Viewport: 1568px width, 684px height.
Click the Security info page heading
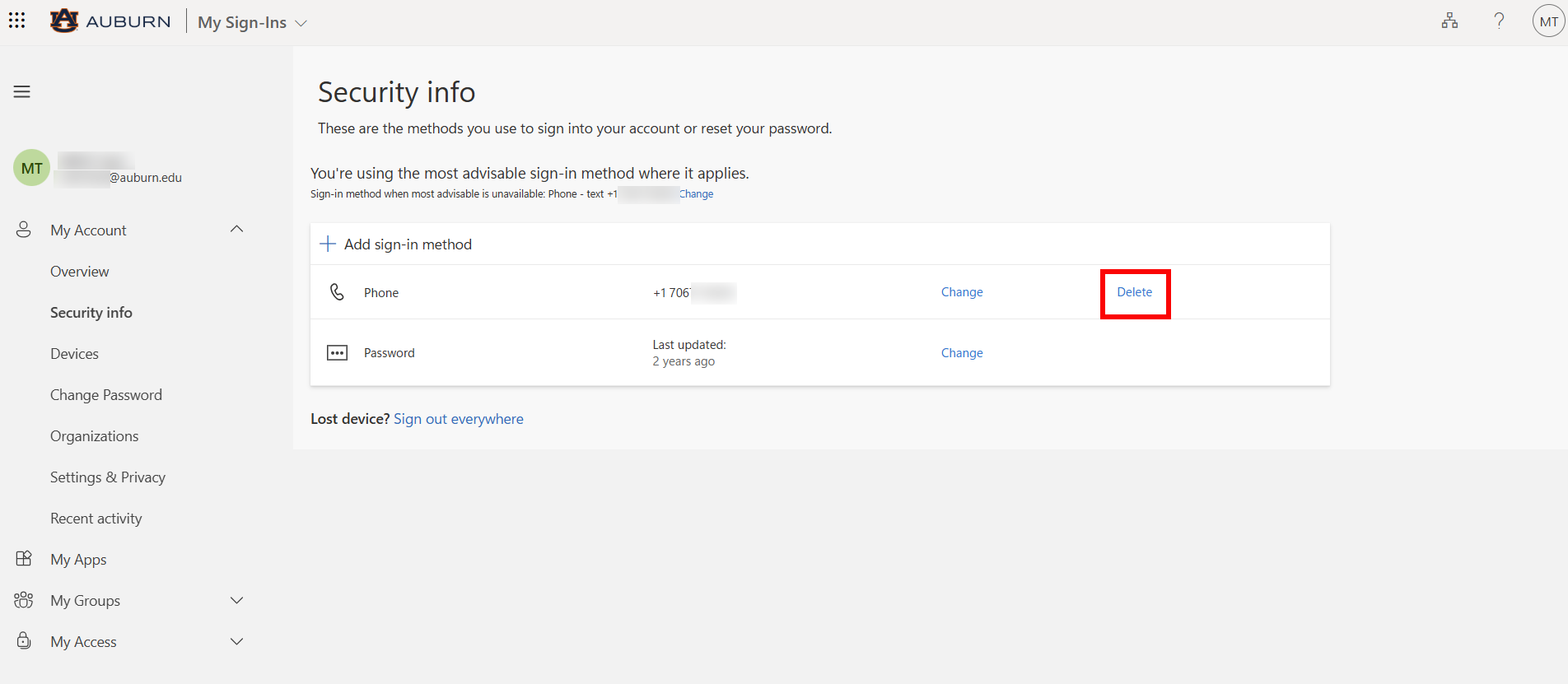point(397,92)
